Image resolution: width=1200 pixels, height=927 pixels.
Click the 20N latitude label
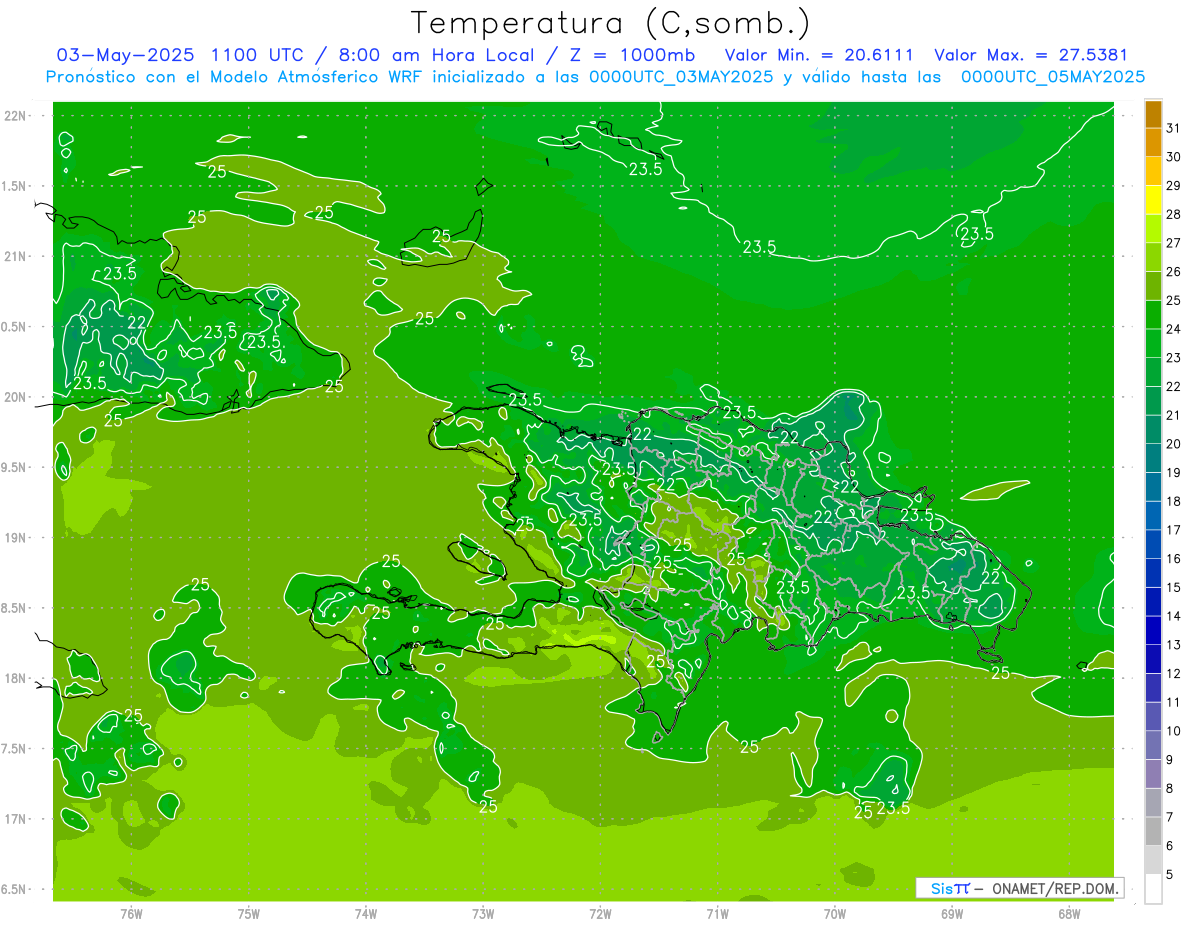pyautogui.click(x=15, y=397)
